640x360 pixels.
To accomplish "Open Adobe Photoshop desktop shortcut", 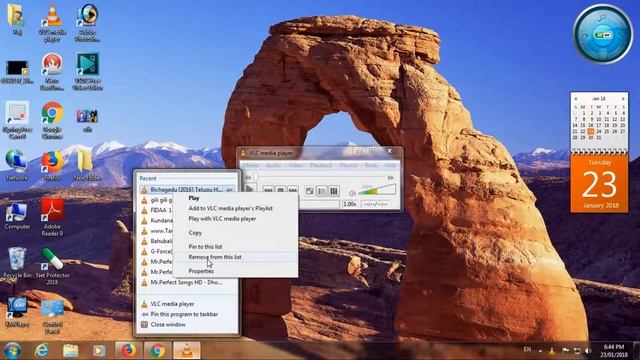I will (87, 24).
